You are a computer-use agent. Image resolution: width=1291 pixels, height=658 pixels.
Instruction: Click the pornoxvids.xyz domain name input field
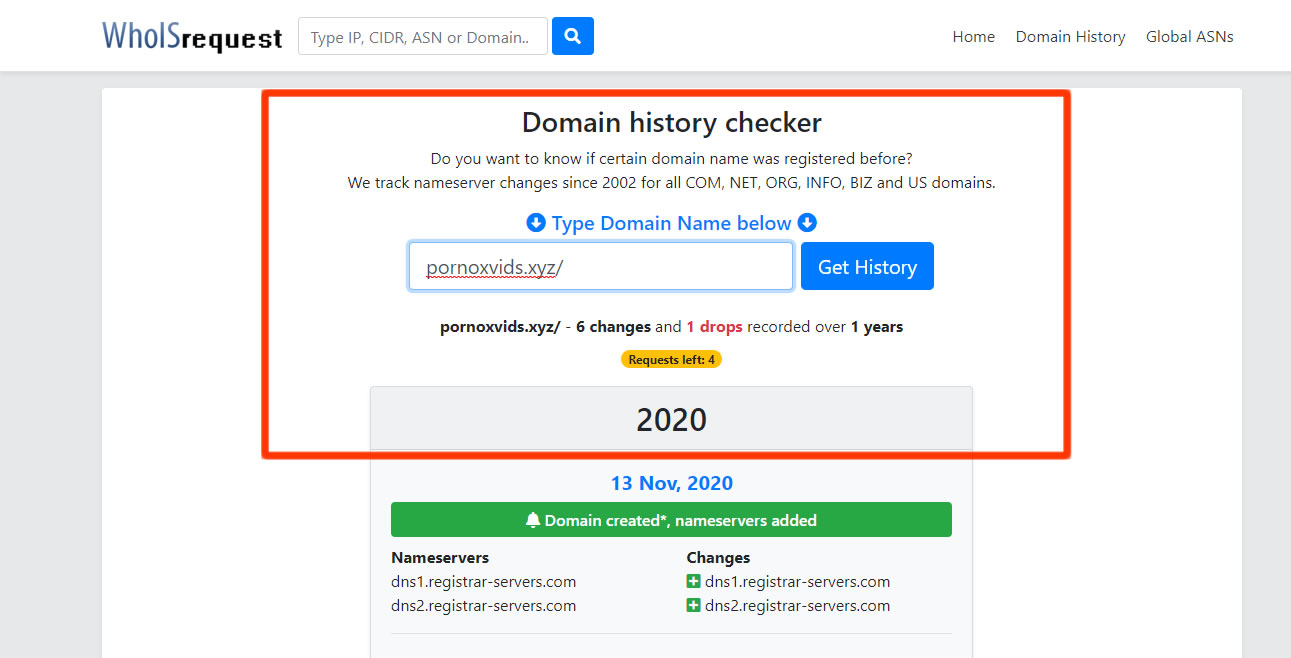[x=601, y=266]
